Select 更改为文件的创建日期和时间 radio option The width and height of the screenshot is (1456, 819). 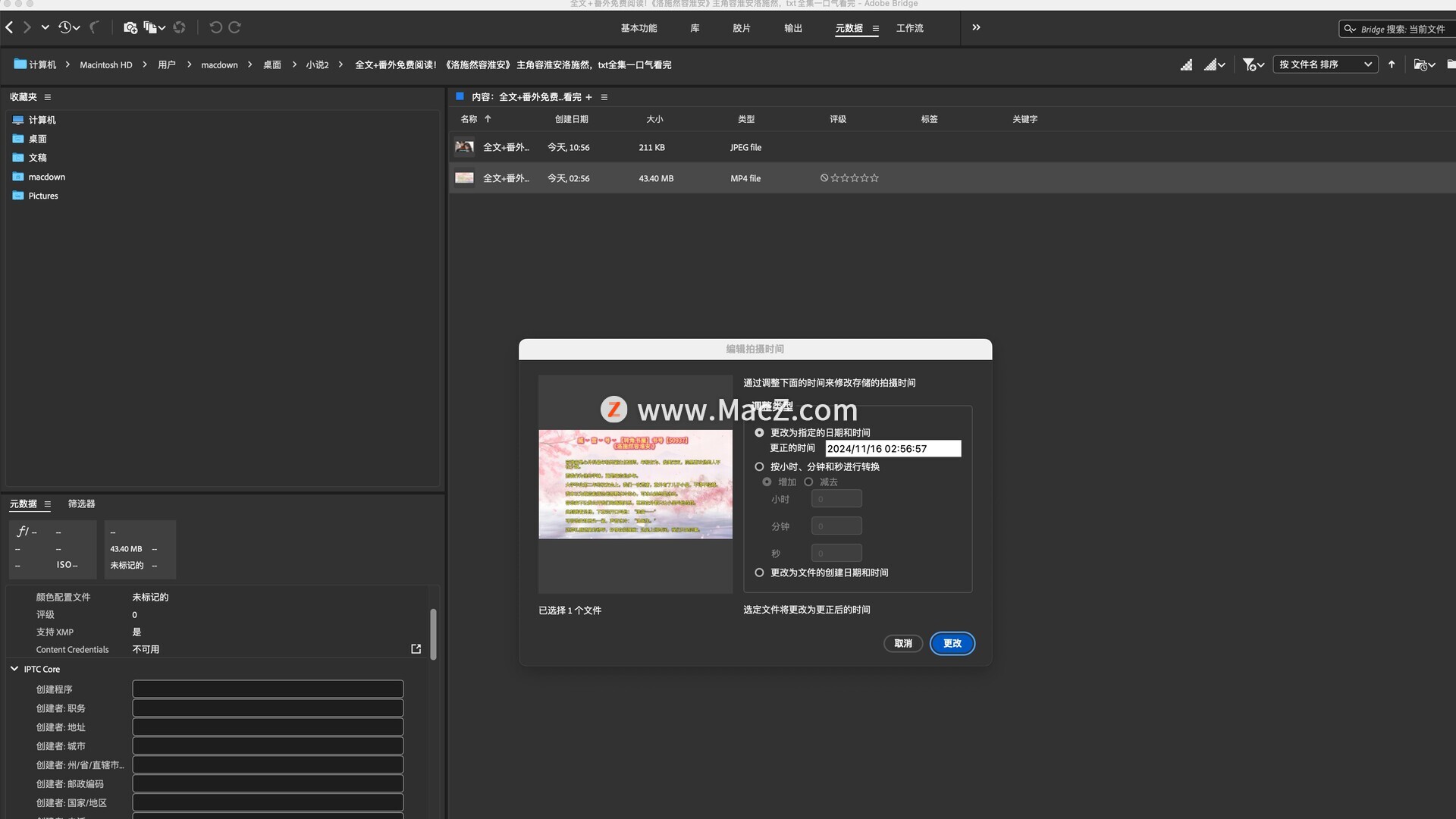click(759, 573)
